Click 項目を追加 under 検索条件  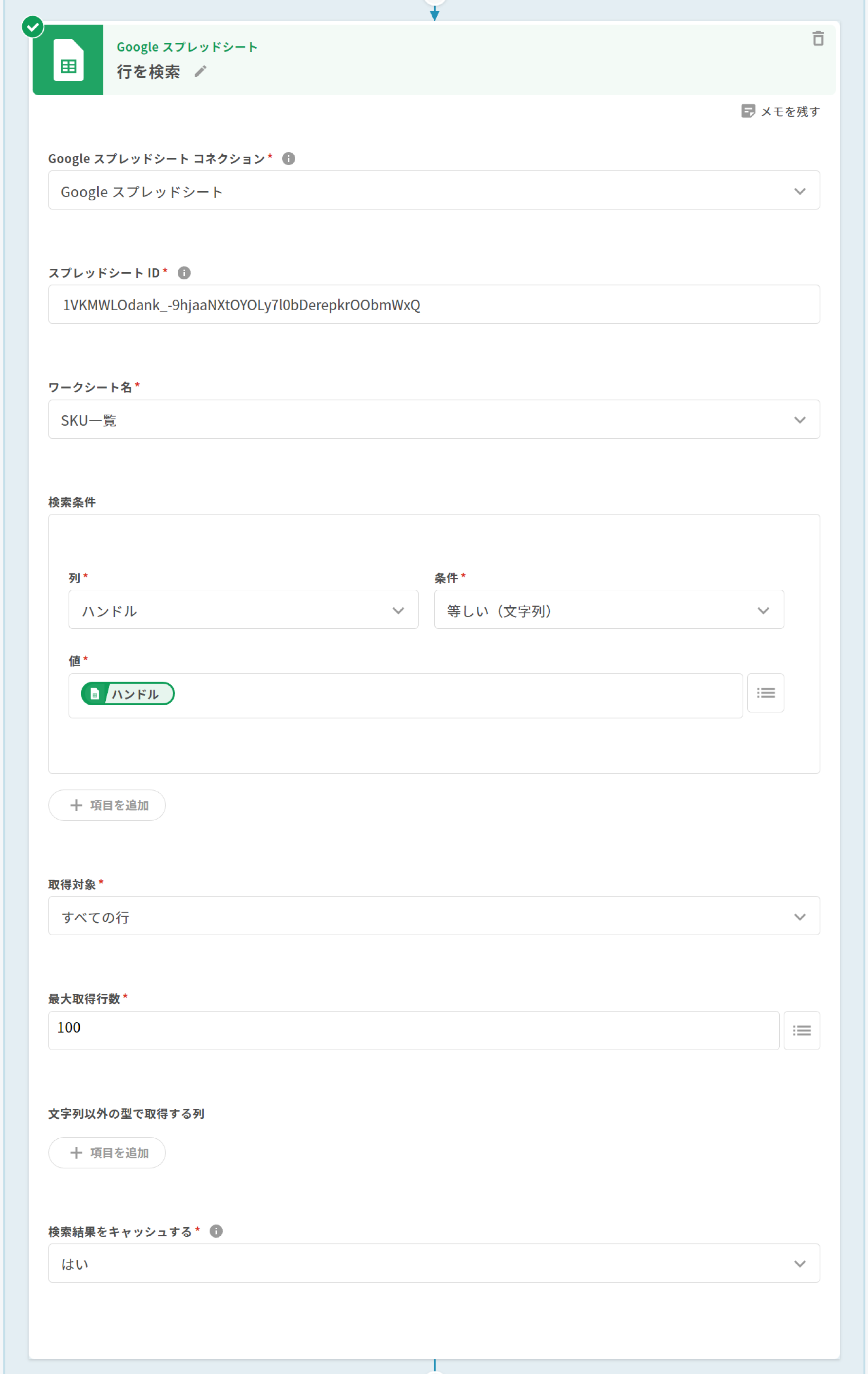click(107, 805)
